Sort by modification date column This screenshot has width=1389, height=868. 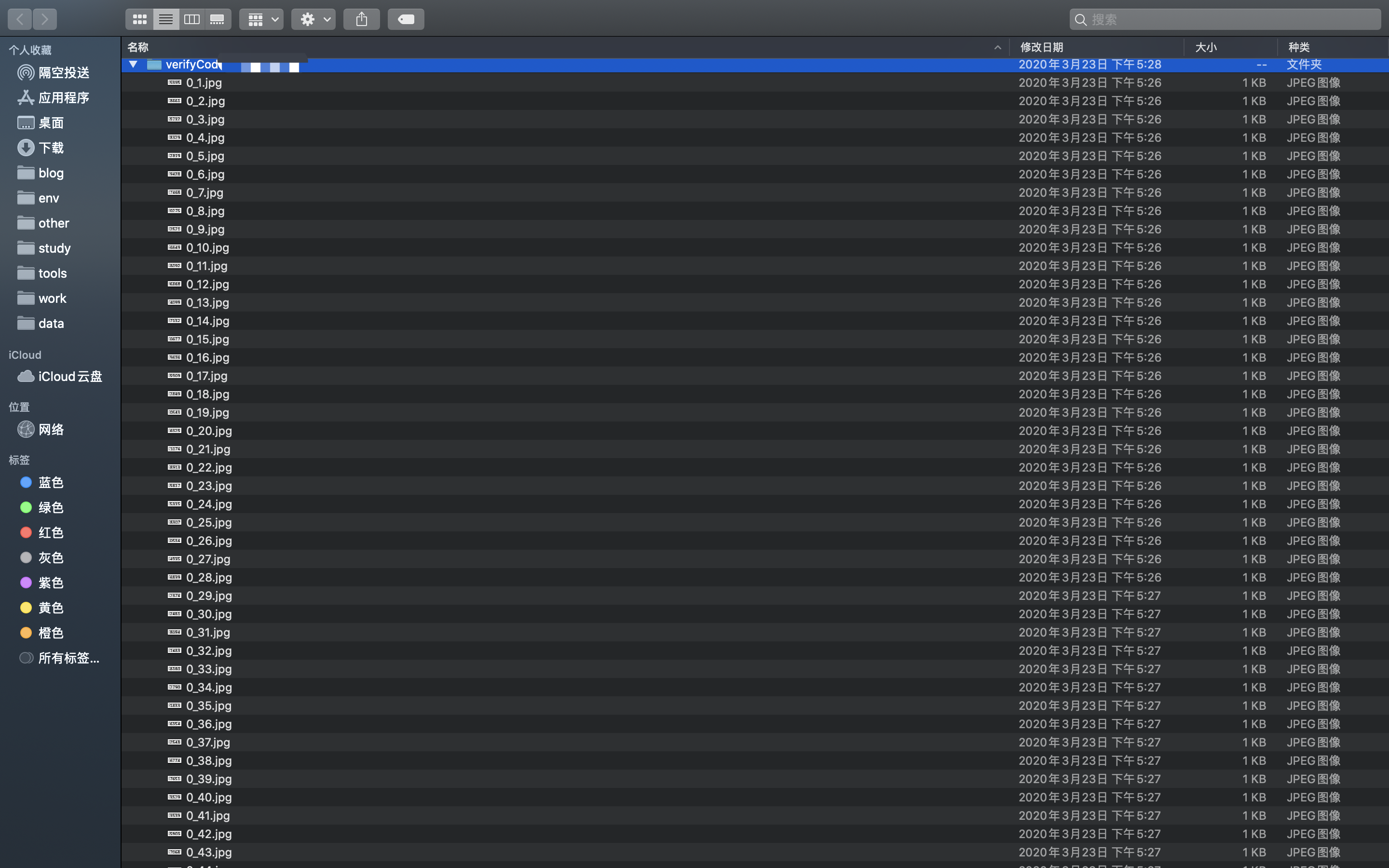(x=1041, y=47)
